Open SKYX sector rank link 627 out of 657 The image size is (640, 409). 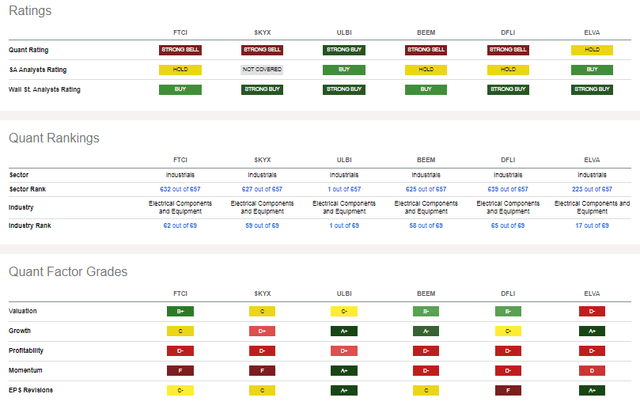(262, 189)
